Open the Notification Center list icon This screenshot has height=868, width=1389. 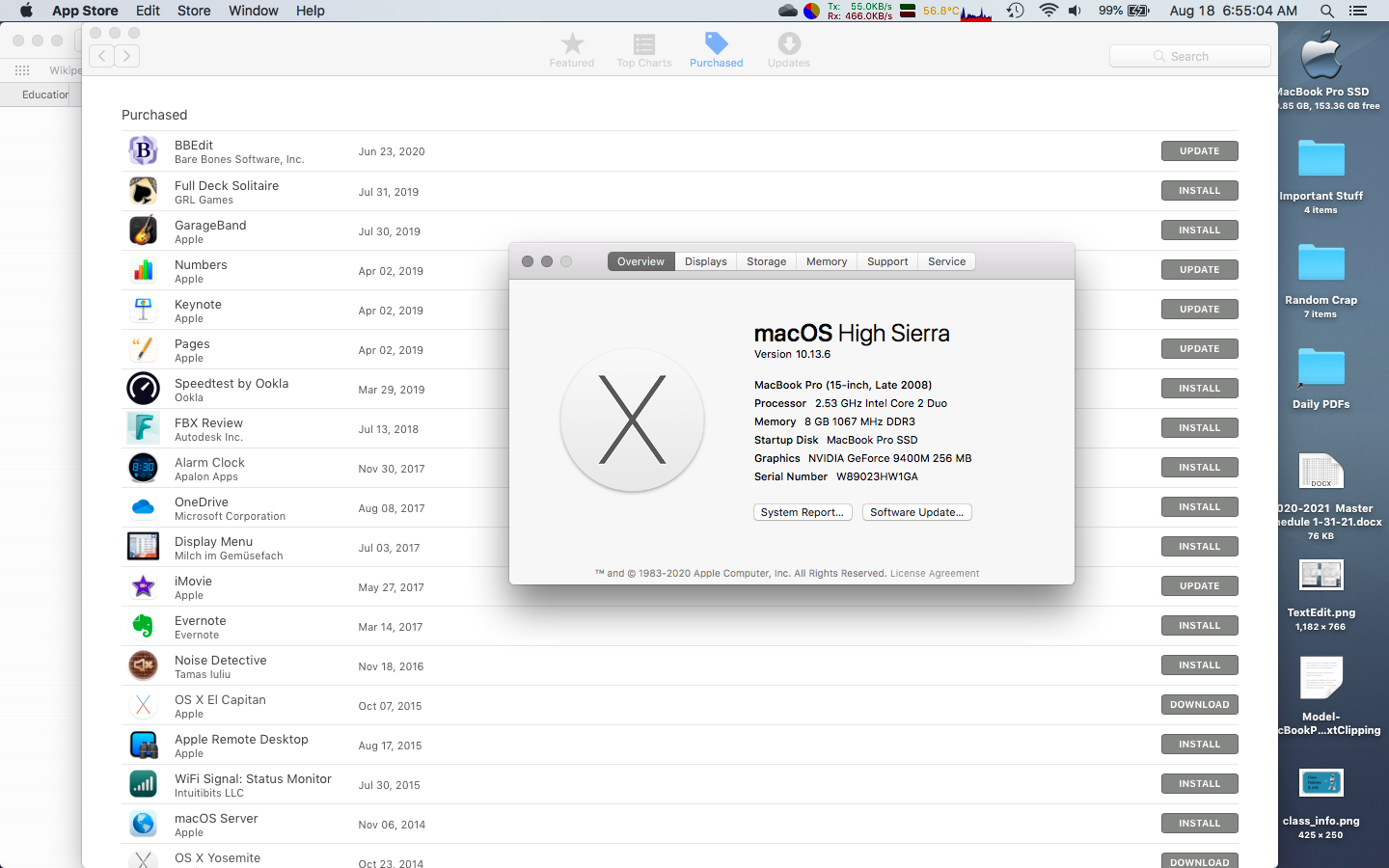click(x=1358, y=11)
